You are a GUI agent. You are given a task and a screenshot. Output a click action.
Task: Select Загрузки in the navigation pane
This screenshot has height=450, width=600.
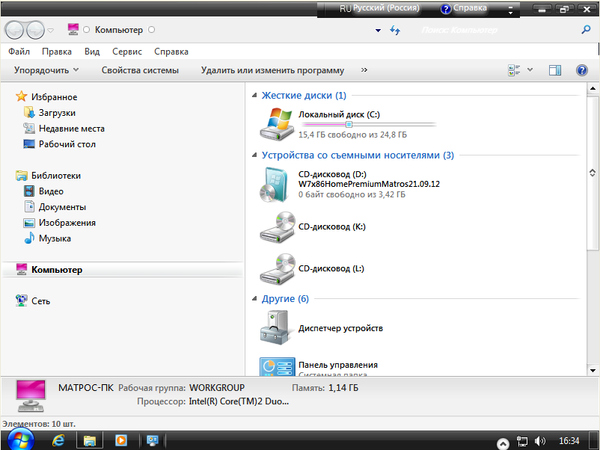click(x=57, y=113)
